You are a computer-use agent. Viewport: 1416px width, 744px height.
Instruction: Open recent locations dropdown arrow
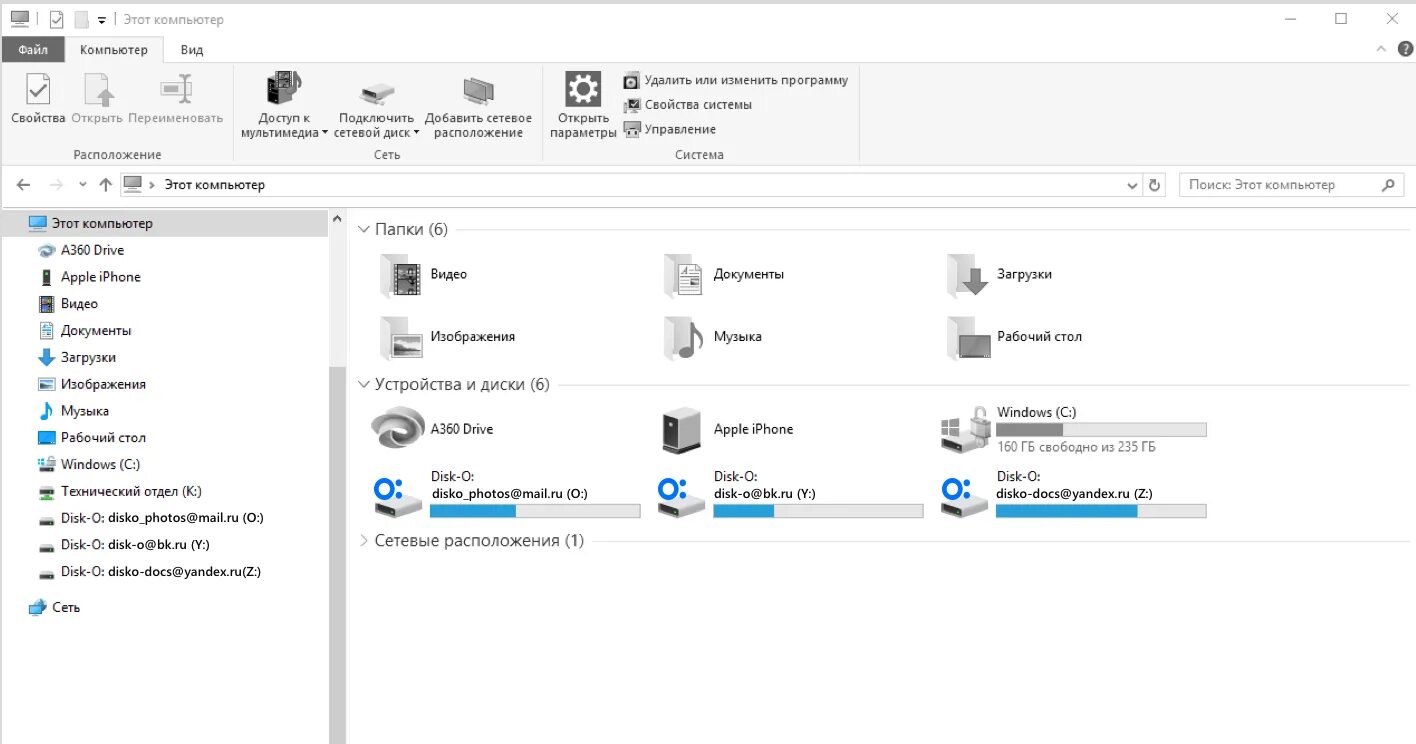tap(82, 185)
